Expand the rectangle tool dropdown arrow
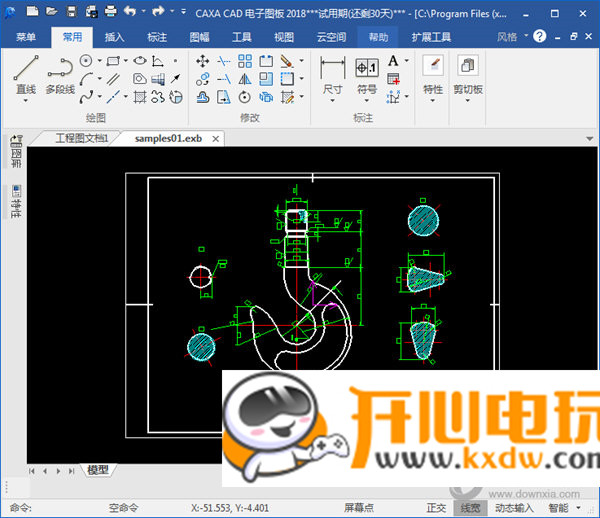The image size is (600, 518). click(126, 60)
